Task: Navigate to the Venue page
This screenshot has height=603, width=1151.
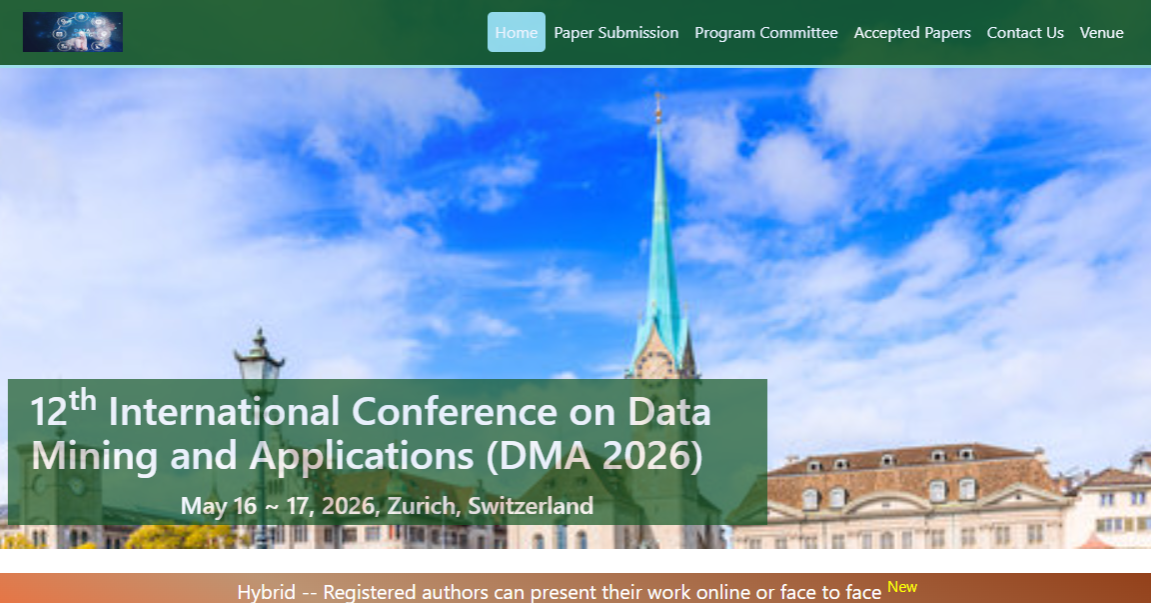Action: coord(1101,32)
